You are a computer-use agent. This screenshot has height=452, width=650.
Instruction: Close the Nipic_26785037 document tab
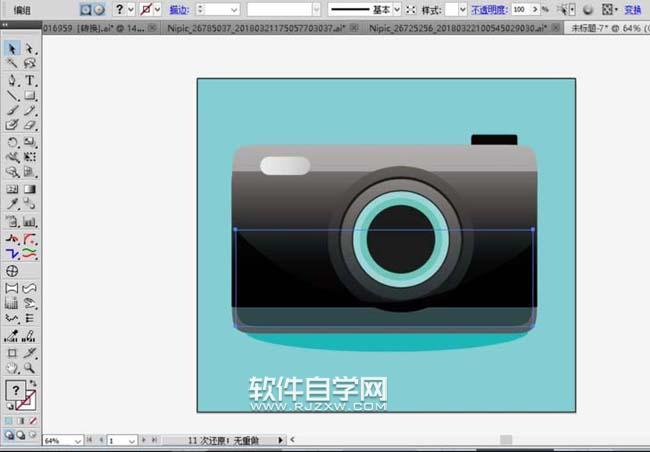[x=354, y=28]
